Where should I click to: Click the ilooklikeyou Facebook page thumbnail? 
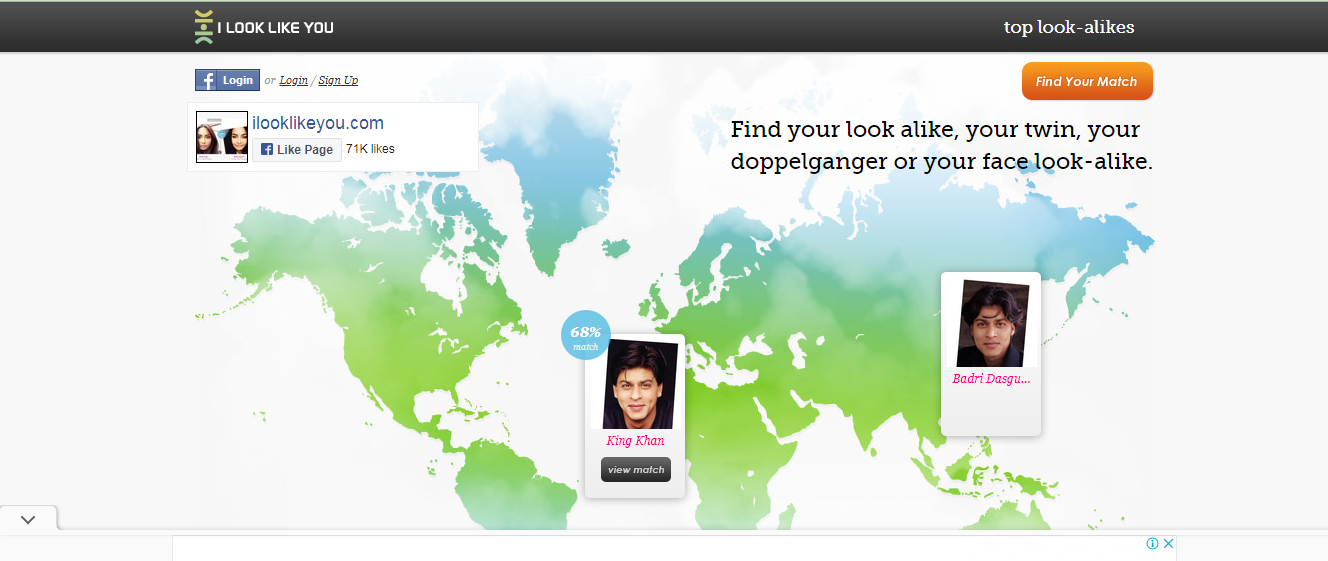[x=222, y=137]
